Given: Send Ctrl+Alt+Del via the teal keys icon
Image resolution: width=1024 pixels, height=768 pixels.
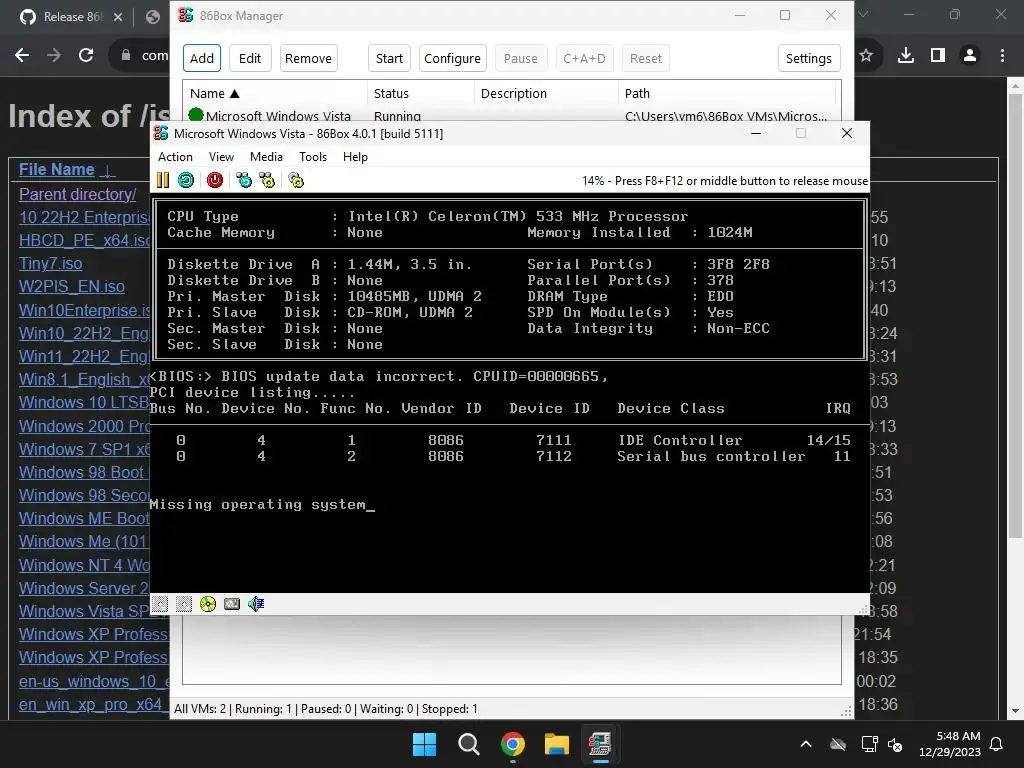Looking at the screenshot, I should pyautogui.click(x=244, y=180).
